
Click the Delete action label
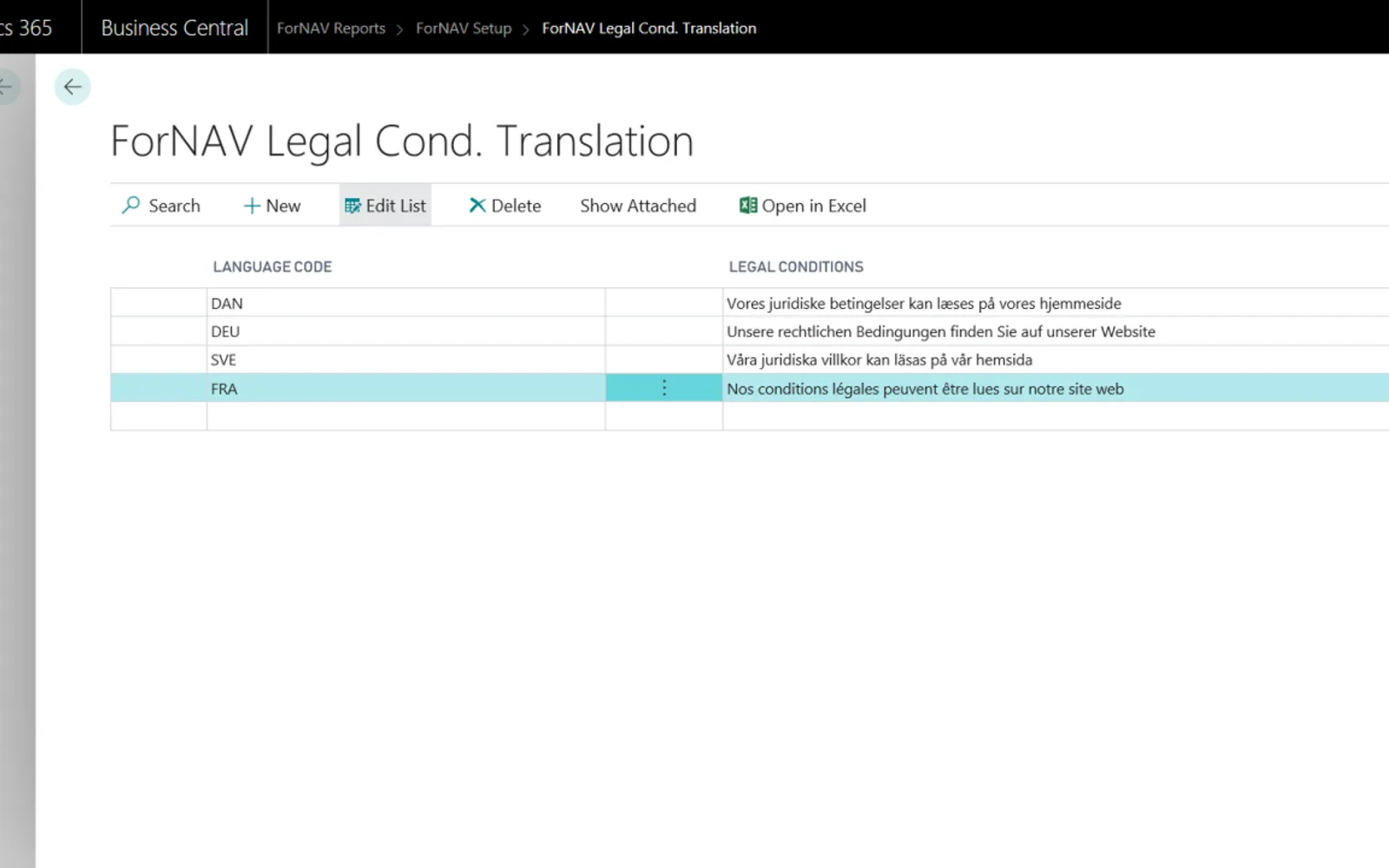point(517,206)
